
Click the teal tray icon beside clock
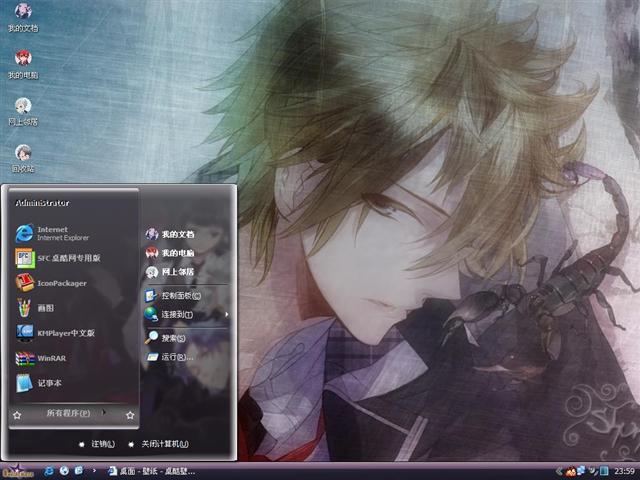pyautogui.click(x=604, y=471)
